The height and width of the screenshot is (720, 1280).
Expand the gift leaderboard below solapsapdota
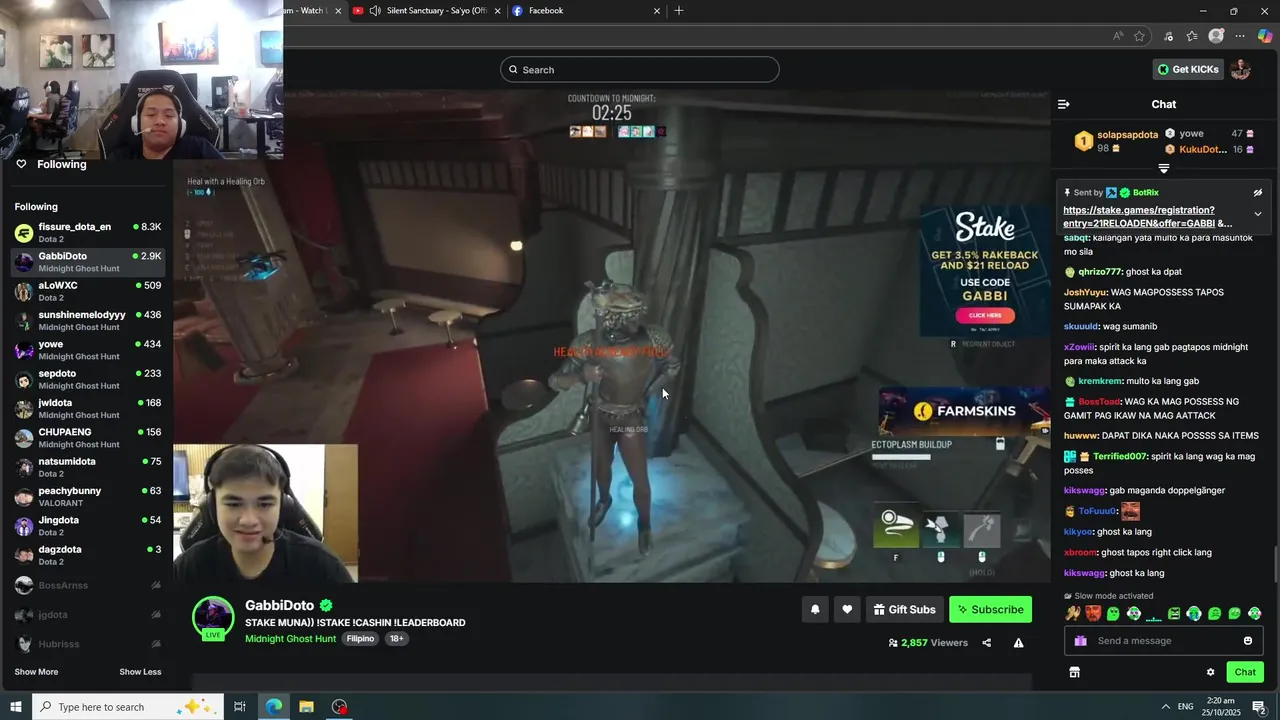point(1163,169)
